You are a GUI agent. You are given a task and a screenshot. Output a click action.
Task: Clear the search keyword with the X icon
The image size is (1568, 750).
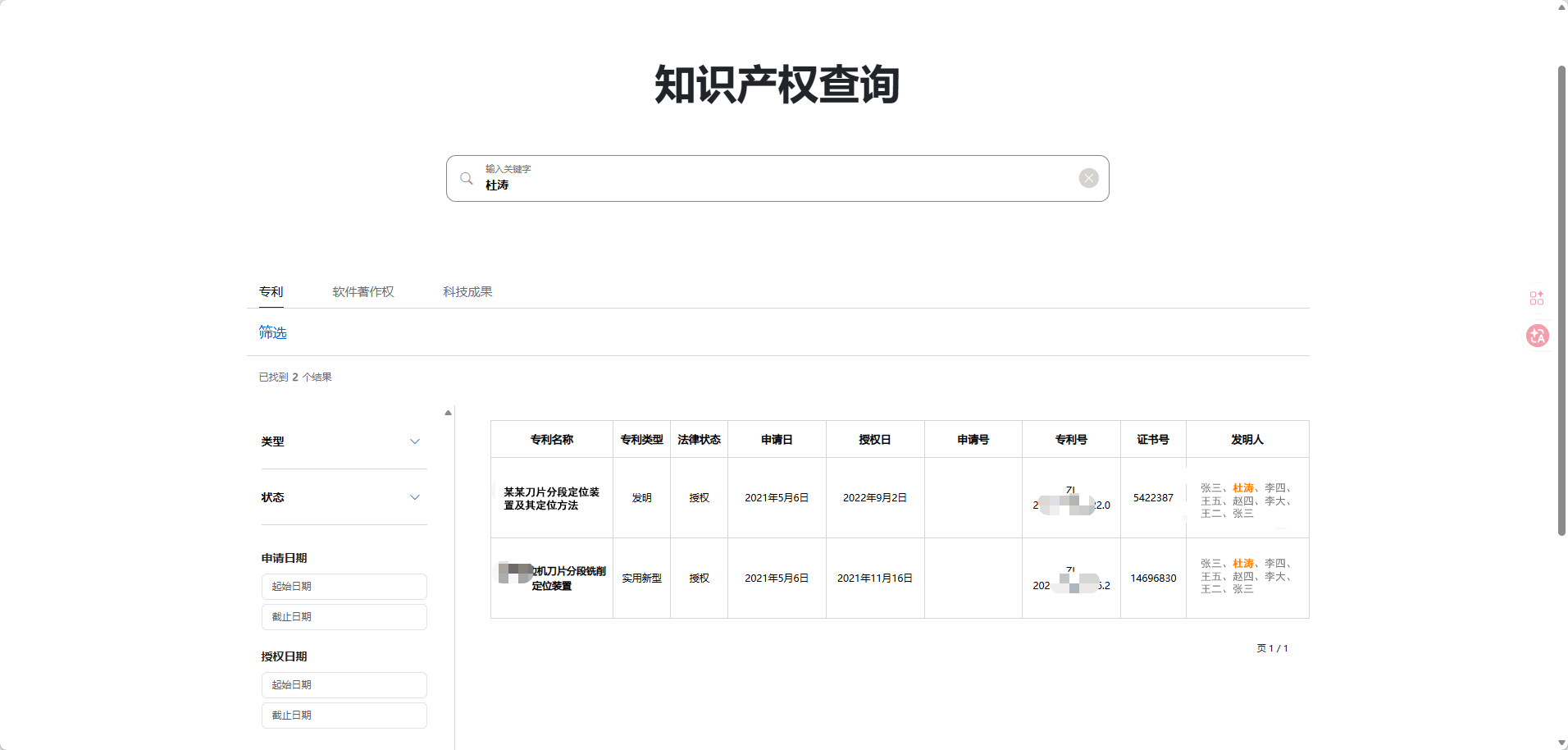pyautogui.click(x=1088, y=178)
